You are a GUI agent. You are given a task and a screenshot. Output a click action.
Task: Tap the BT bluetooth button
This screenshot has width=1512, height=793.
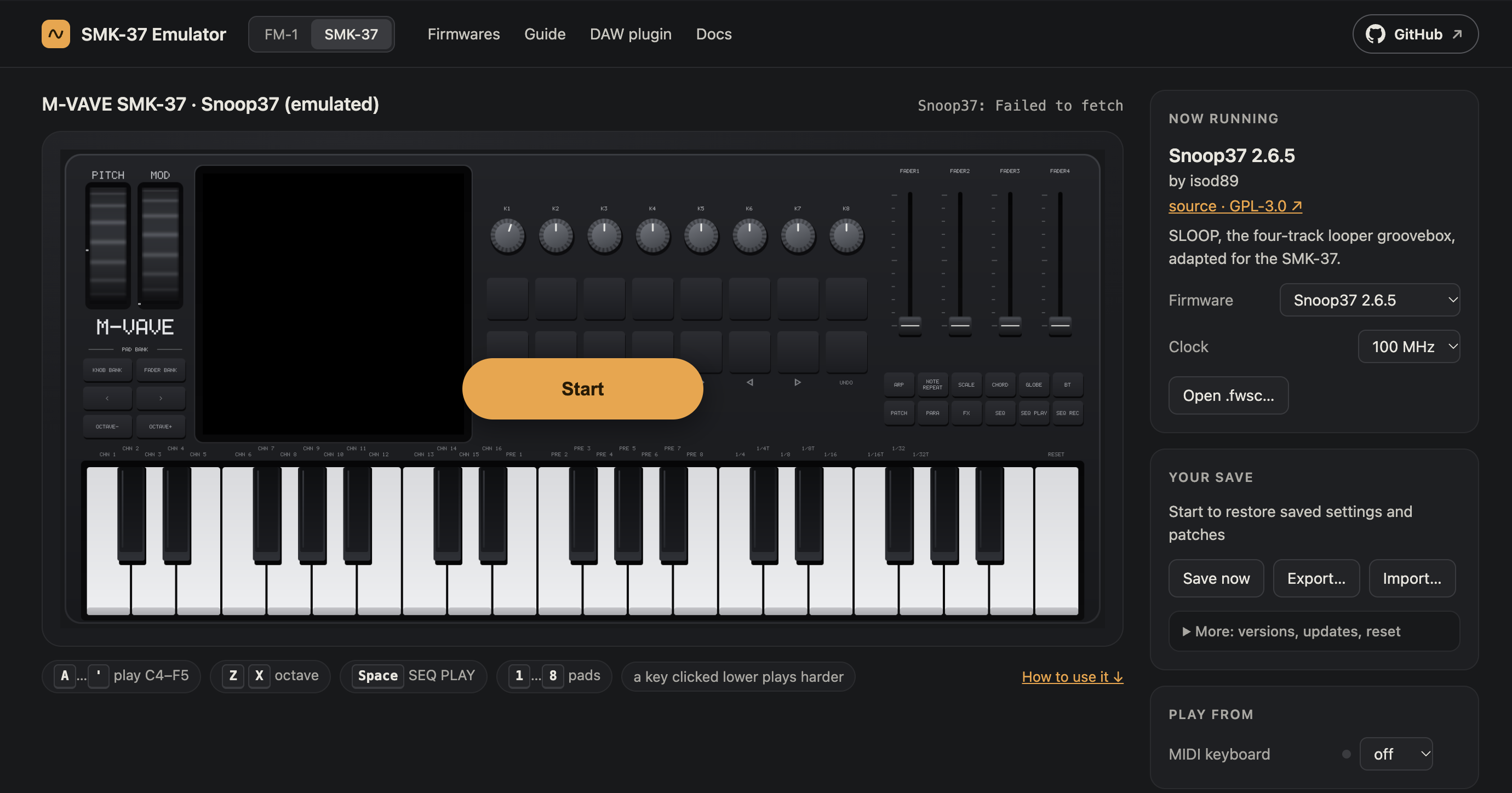[x=1067, y=385]
